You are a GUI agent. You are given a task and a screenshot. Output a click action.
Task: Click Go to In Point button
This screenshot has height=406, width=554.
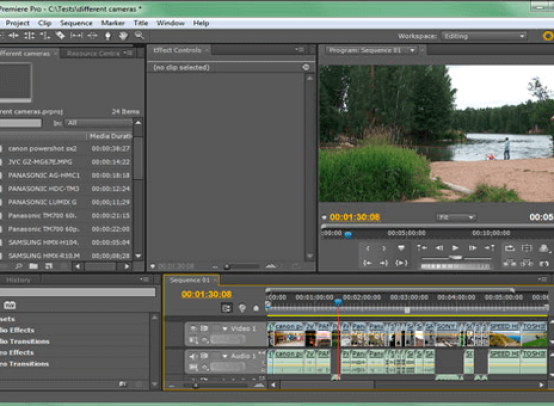(367, 263)
